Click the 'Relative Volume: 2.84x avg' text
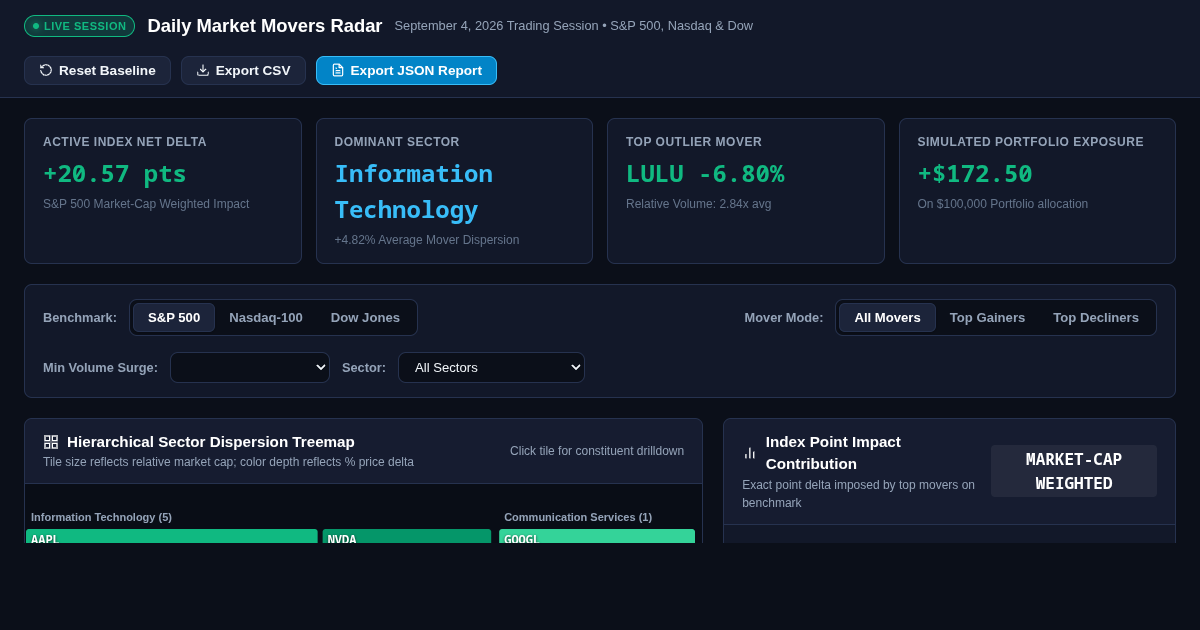 699,204
